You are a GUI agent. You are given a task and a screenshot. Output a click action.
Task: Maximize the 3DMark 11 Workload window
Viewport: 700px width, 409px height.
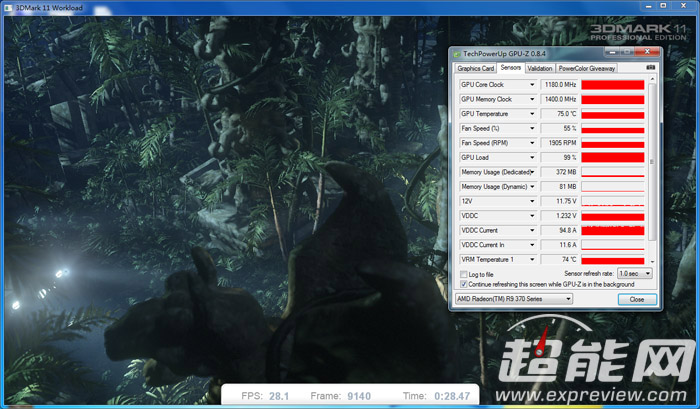click(x=663, y=6)
